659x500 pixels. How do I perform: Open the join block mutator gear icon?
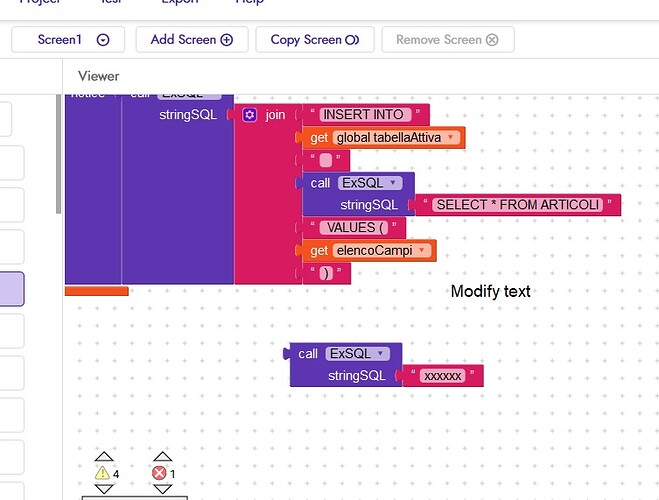click(x=250, y=115)
